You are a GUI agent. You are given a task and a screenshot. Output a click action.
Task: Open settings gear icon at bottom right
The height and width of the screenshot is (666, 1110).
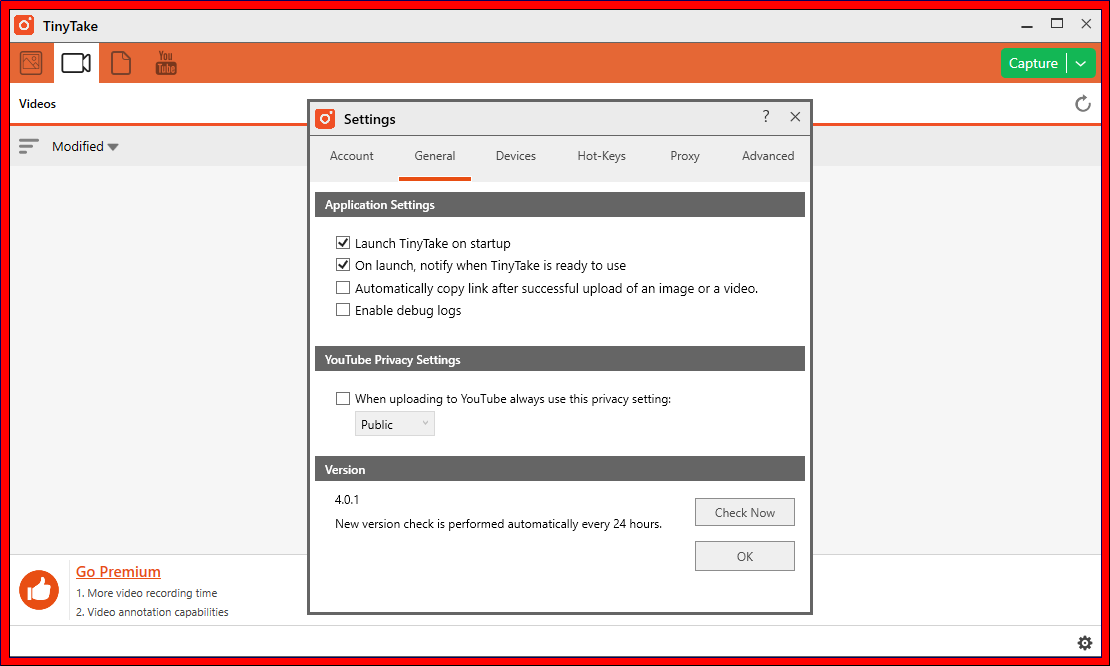[1085, 643]
